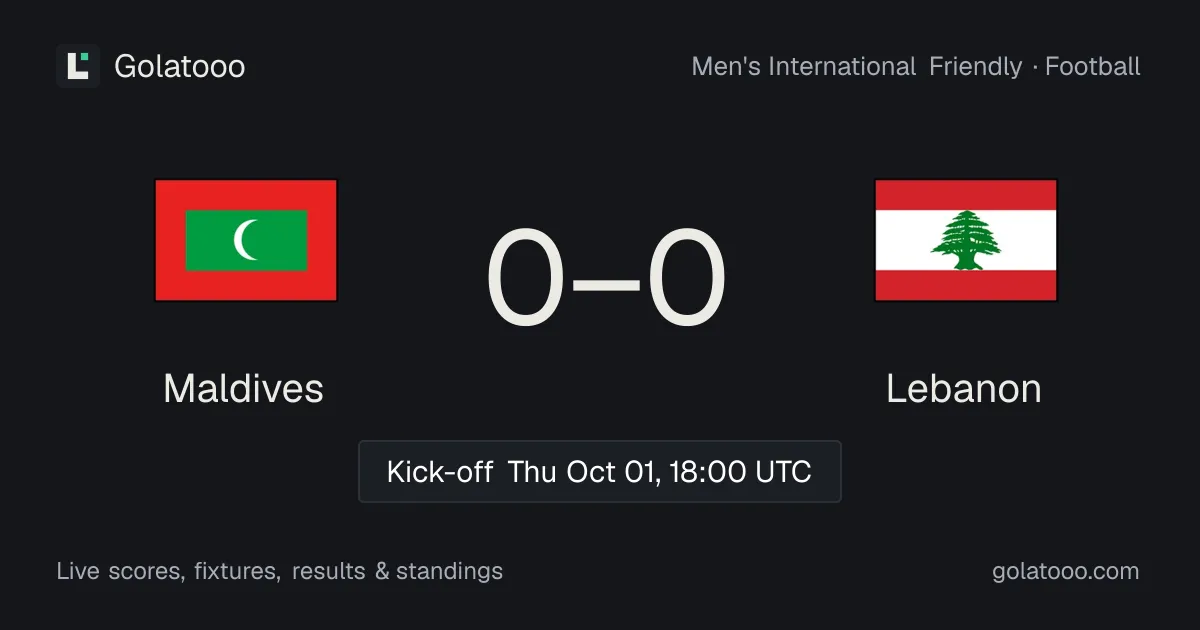Open the Golatooo brand name text
Screen dimensions: 1200x630
click(180, 67)
